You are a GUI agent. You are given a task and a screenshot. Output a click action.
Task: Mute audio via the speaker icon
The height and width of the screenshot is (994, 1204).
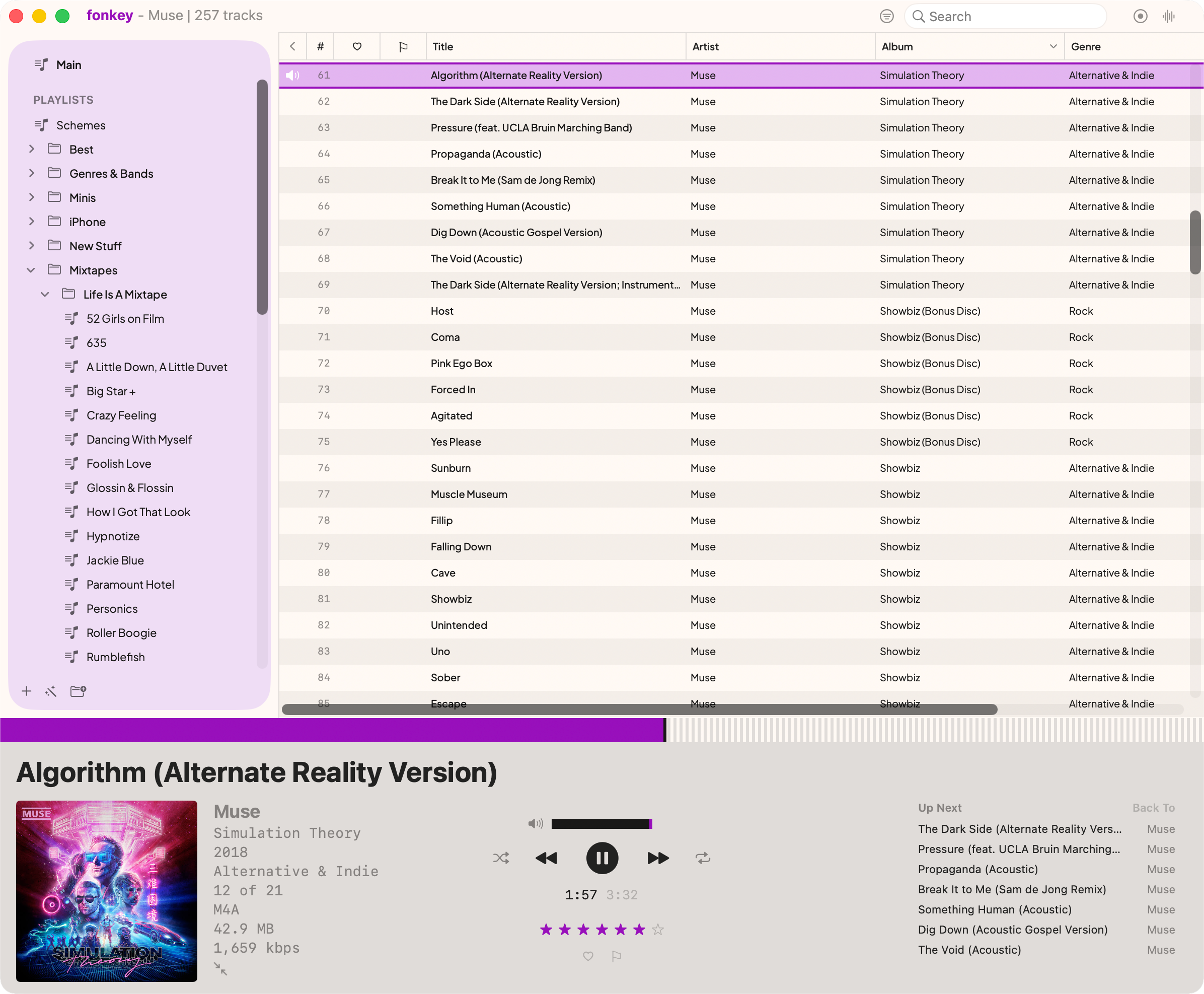pos(535,823)
